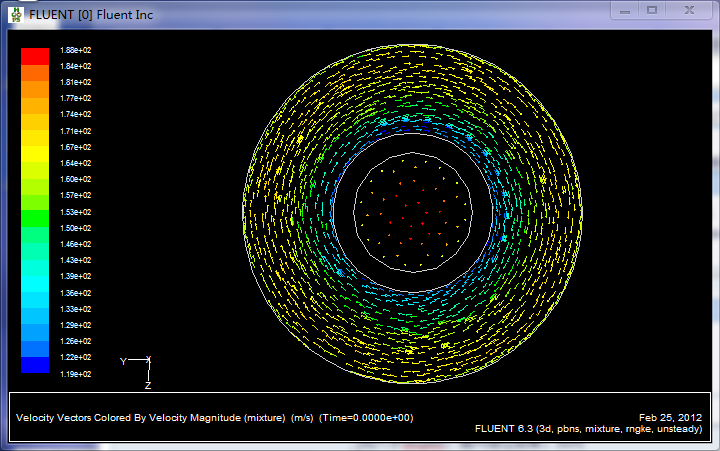Select the 1.81e+02 legend value
720x451 pixels.
pyautogui.click(x=76, y=82)
